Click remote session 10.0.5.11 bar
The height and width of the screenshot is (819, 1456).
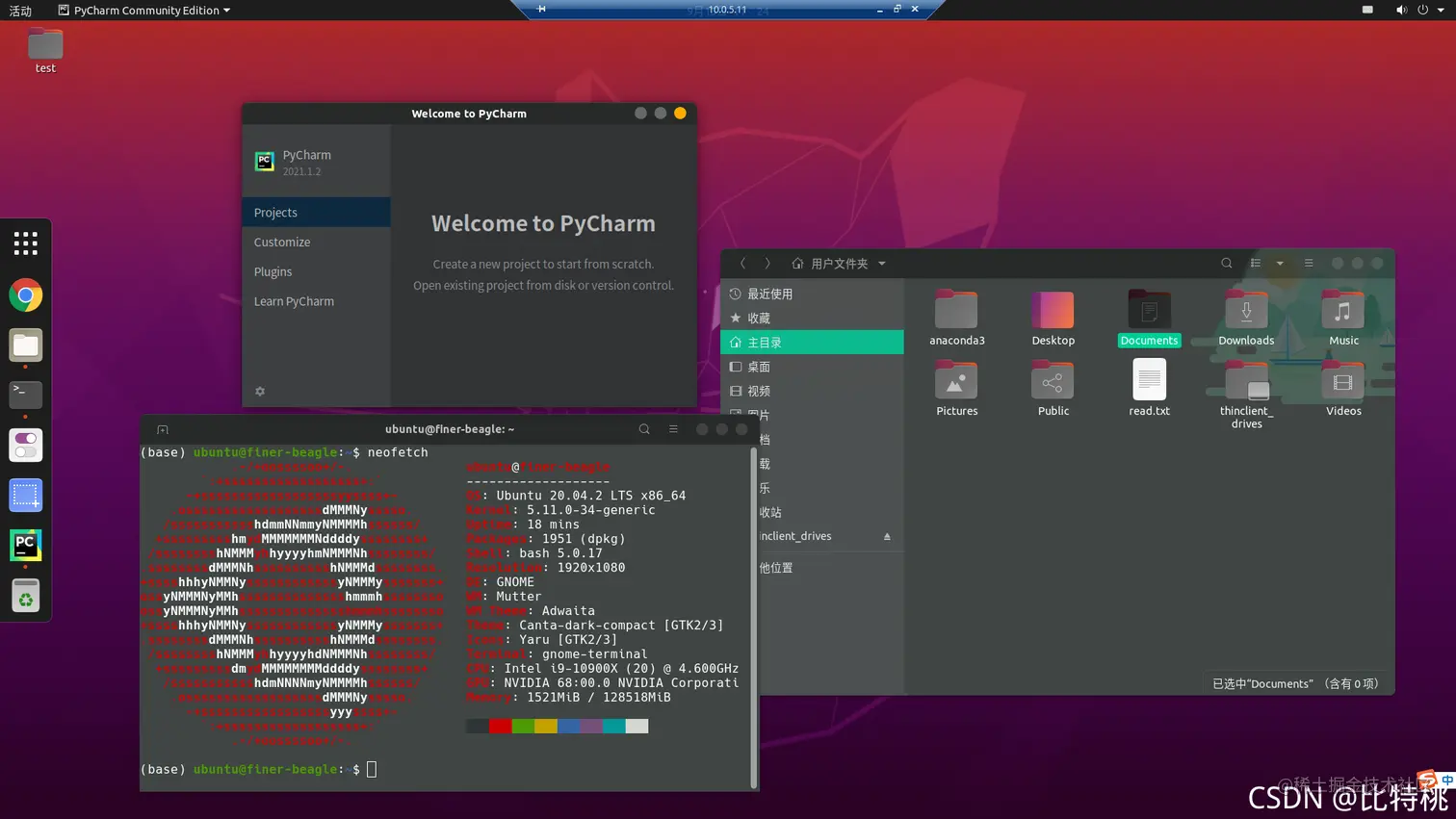pos(727,10)
